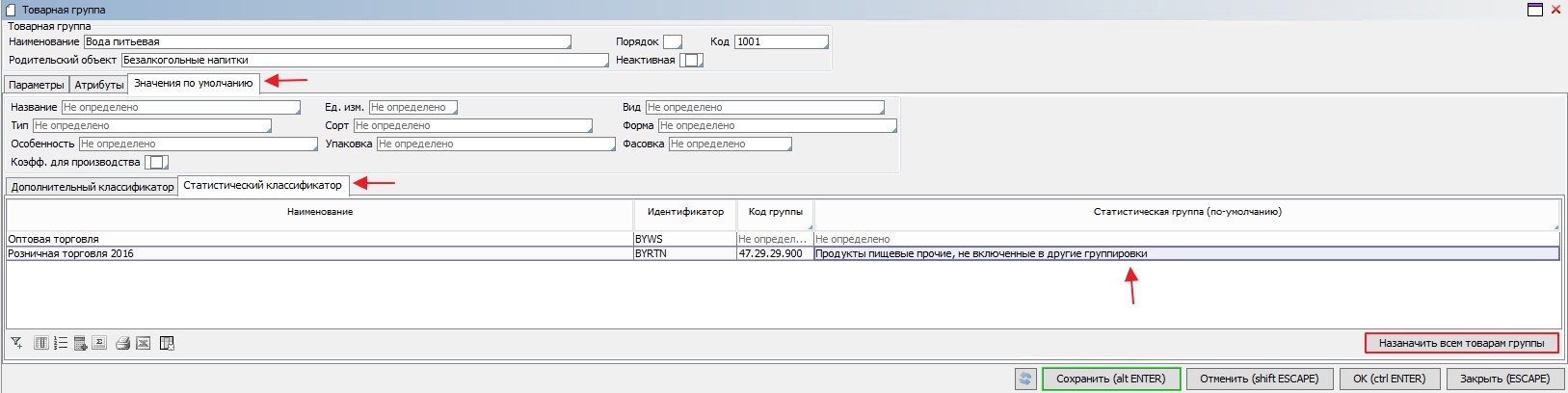Screen dimensions: 1568x393
Task: Open the column settings icon in table toolbar
Action: pos(41,343)
